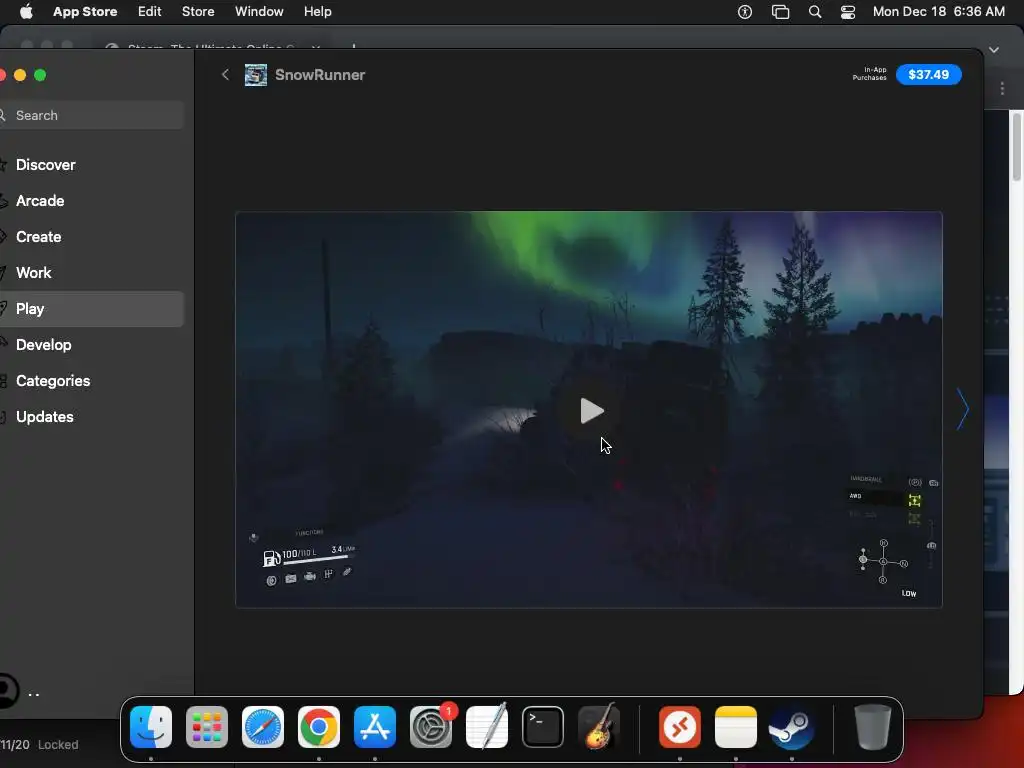
Task: Open the Store menu
Action: point(198,11)
